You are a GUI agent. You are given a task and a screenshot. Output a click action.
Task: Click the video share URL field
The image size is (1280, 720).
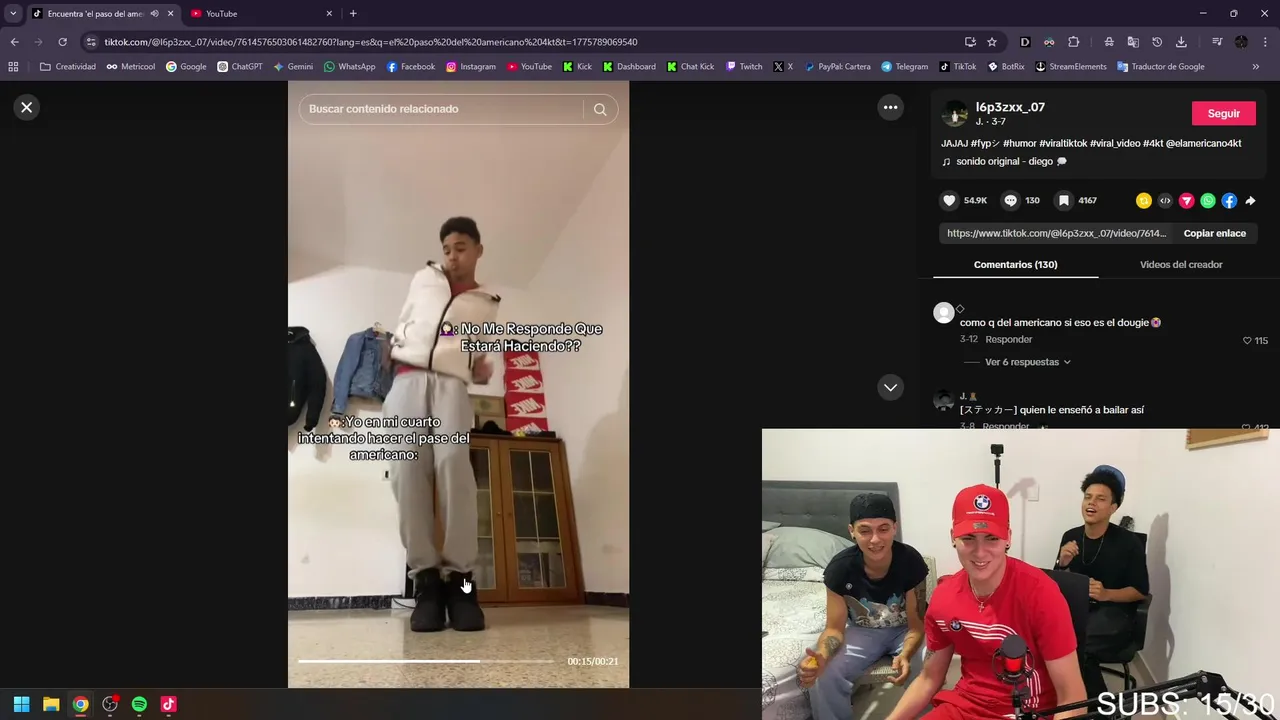tap(1055, 233)
